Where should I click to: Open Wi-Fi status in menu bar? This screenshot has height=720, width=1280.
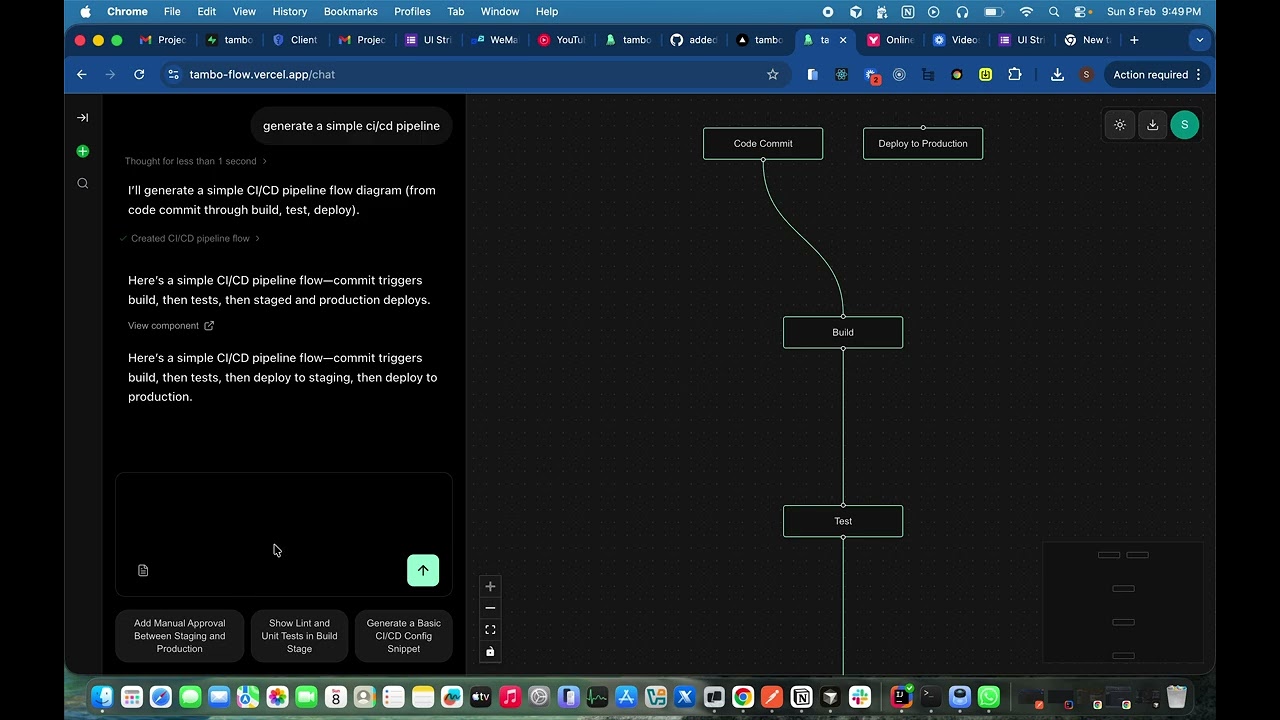click(x=1026, y=12)
